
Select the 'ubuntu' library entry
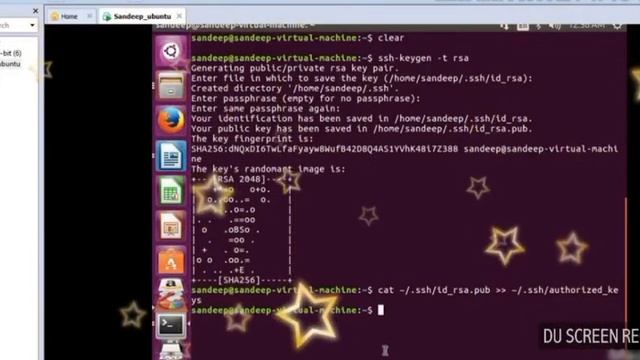[10, 64]
